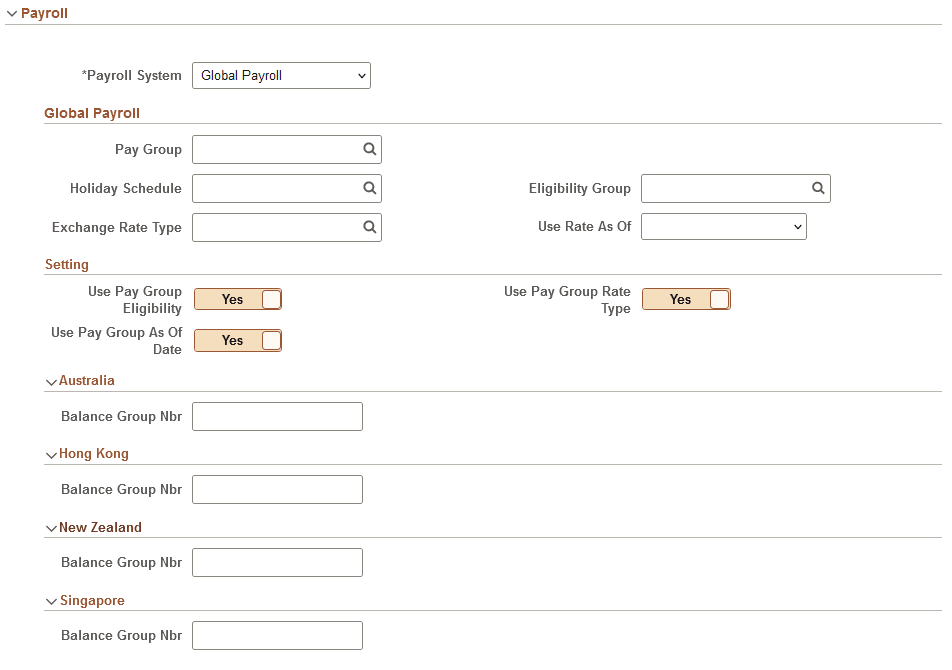
Task: Open the Exchange Rate Type lookup magnifier
Action: click(369, 227)
